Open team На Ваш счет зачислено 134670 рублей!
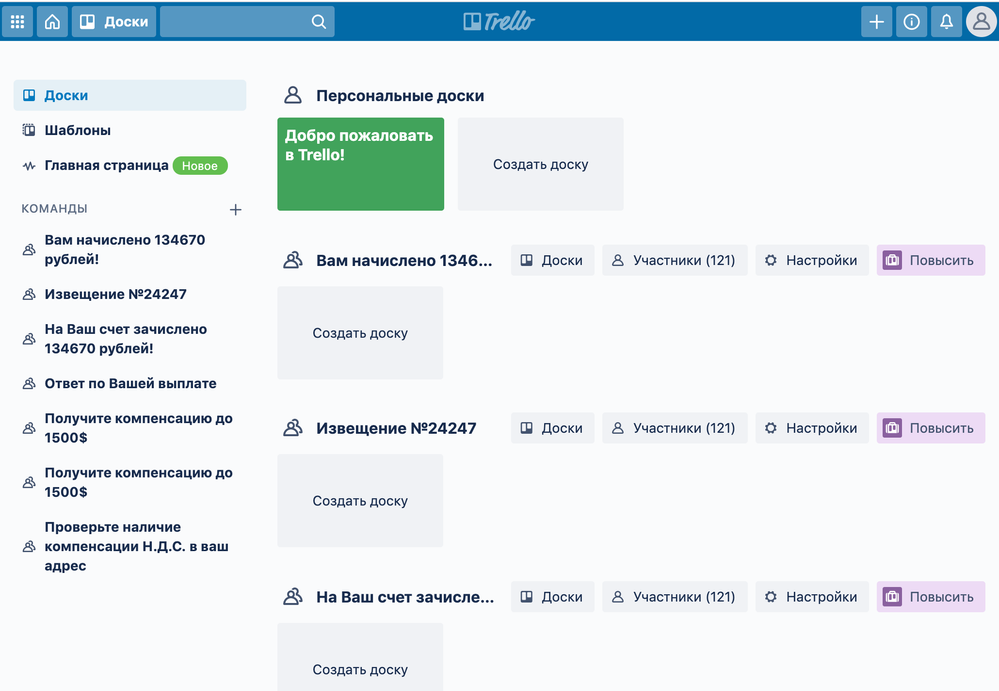999x691 pixels. click(x=130, y=339)
